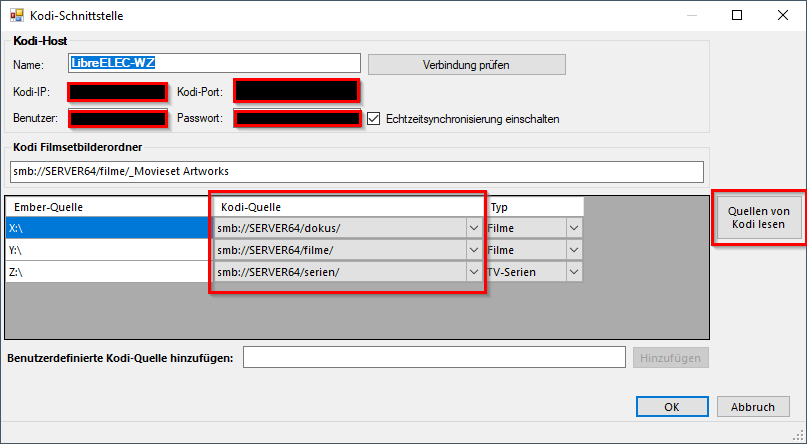Viewport: 807px width, 444px height.
Task: Click the Abbruch button
Action: (x=753, y=406)
